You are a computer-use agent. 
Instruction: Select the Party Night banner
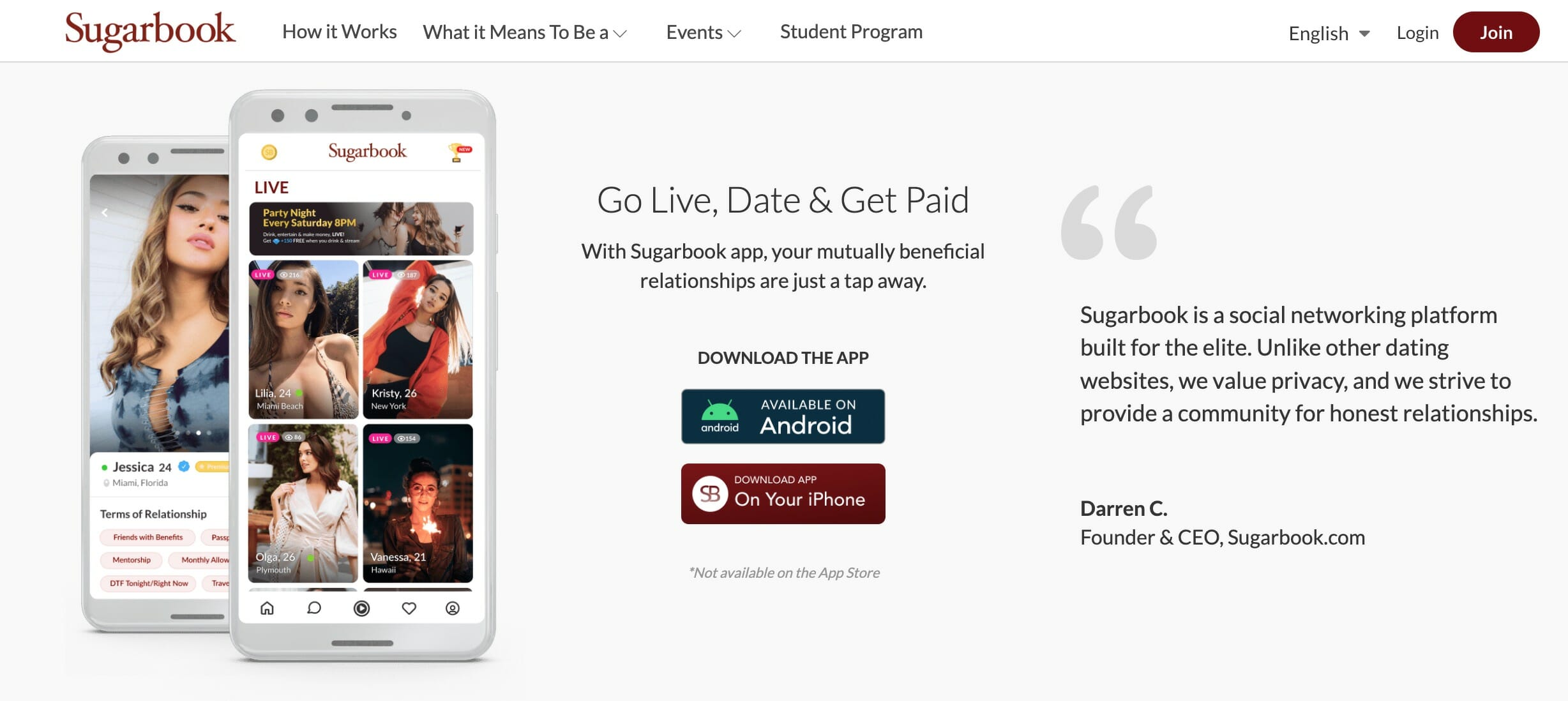pos(361,229)
